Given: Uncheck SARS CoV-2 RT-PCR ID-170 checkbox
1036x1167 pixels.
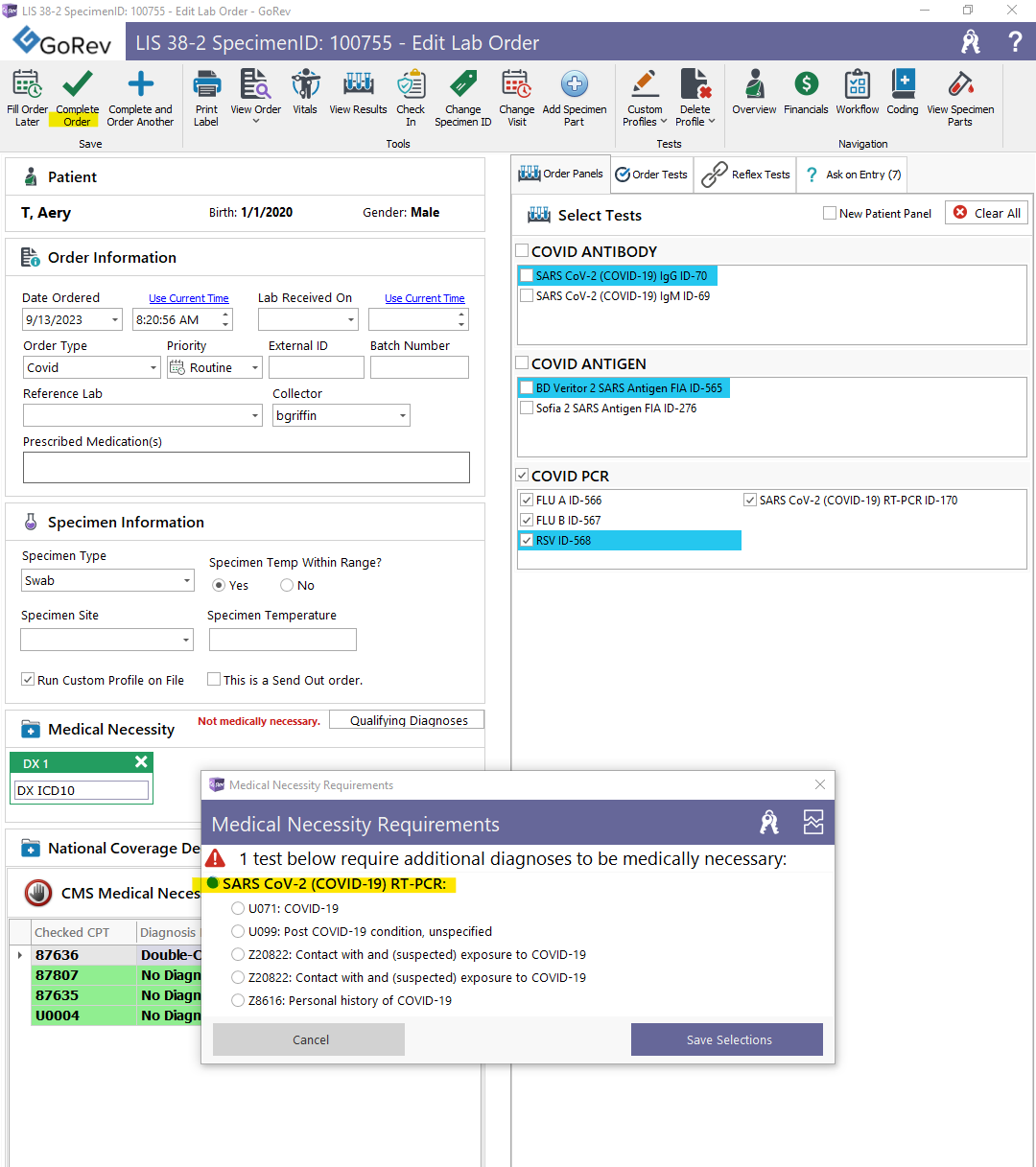Looking at the screenshot, I should pos(750,501).
